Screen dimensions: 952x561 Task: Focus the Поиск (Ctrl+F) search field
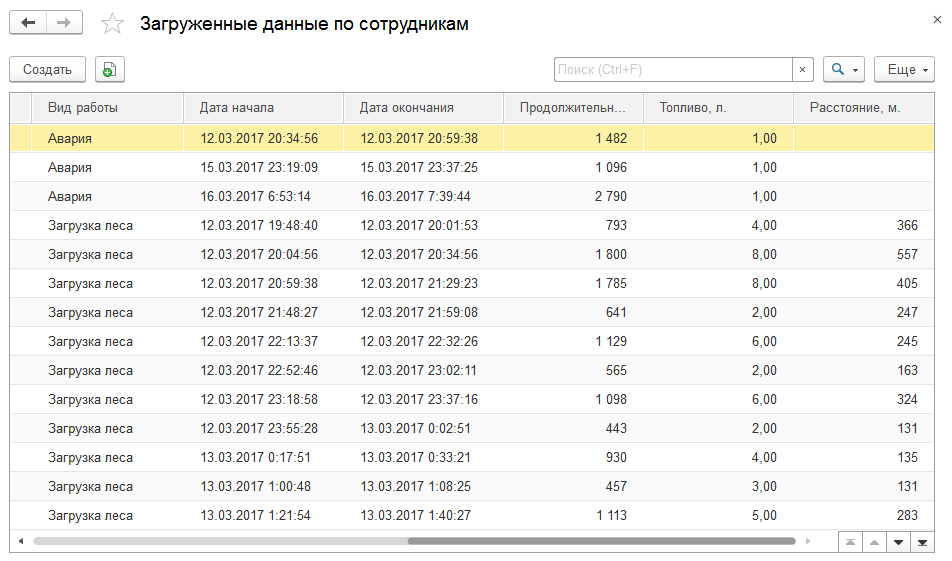[x=673, y=69]
